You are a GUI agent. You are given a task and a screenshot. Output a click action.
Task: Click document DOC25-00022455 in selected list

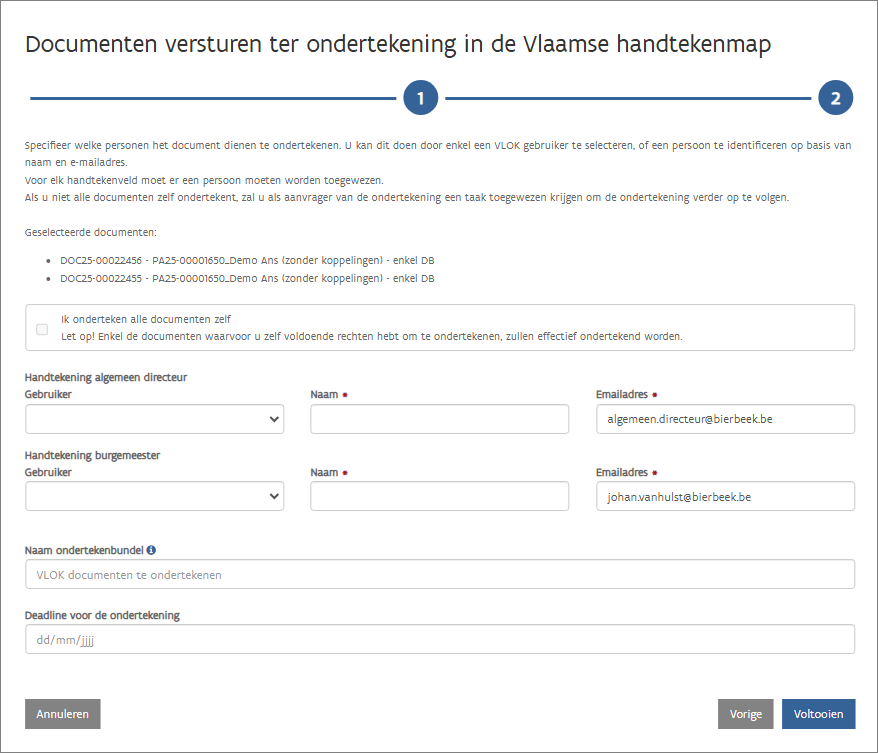[246, 279]
